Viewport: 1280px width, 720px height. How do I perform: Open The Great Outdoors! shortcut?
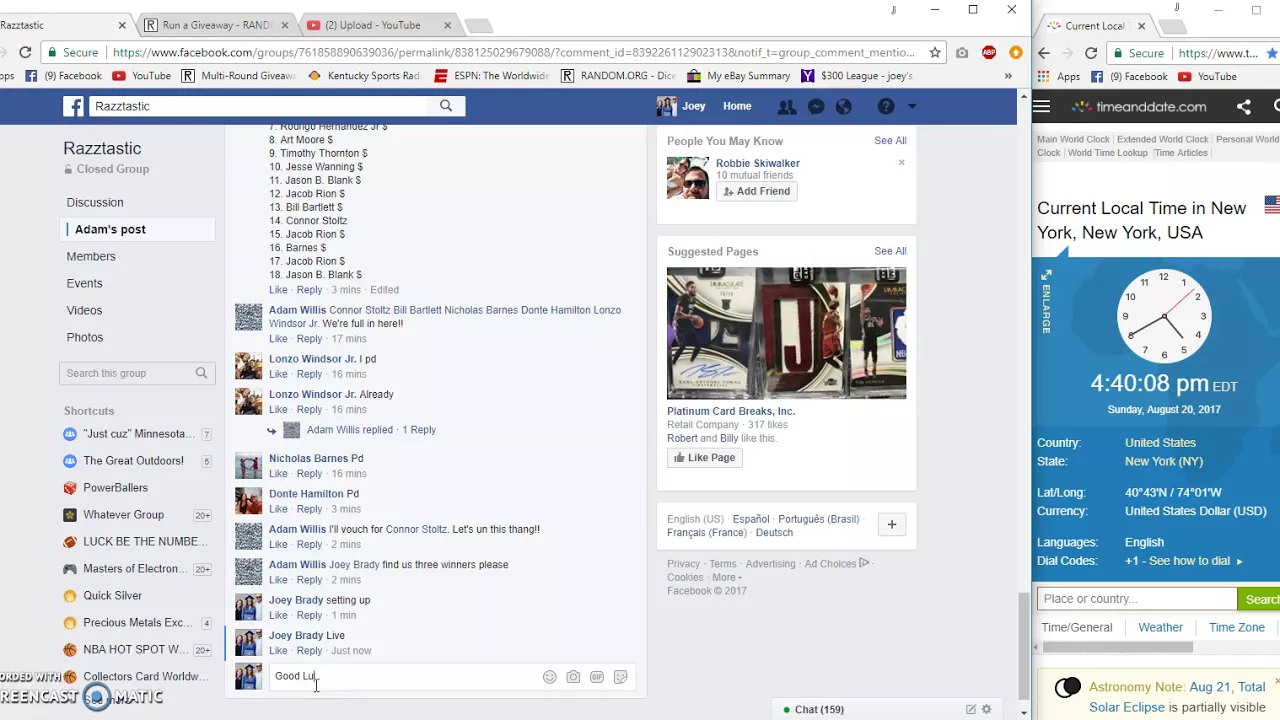[133, 461]
